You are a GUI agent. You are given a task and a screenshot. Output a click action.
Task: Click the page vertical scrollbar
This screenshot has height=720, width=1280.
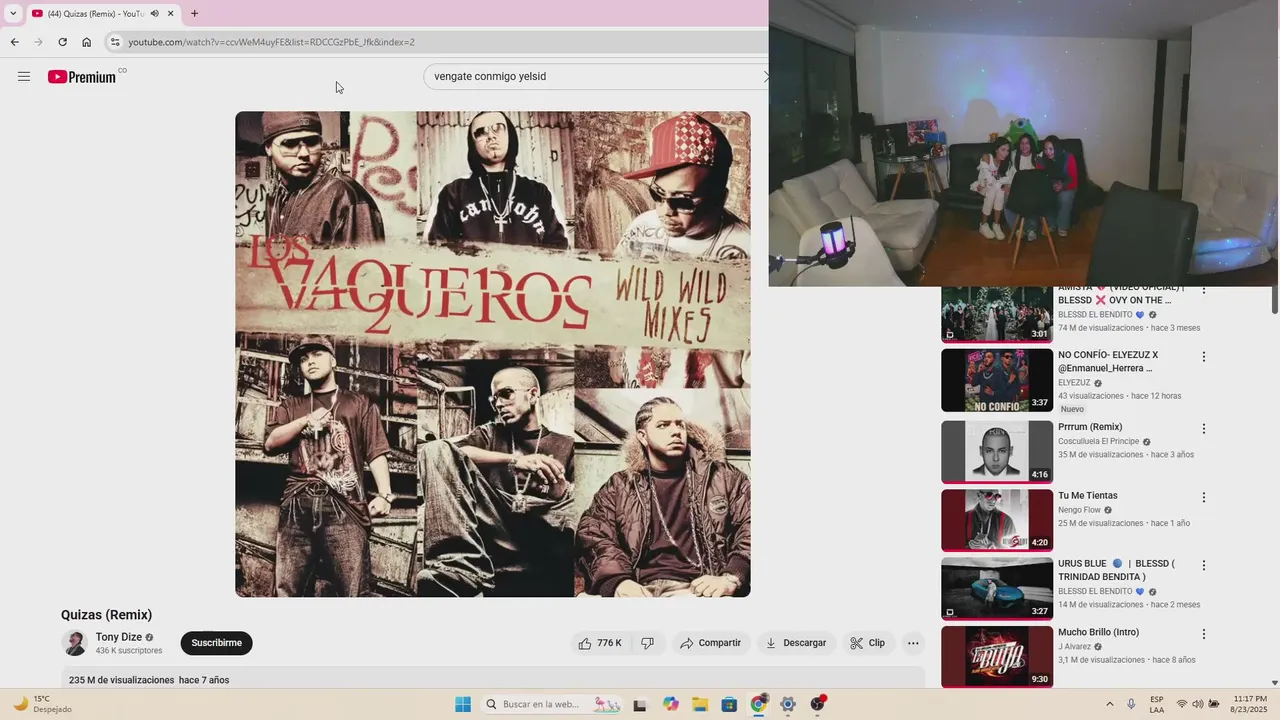click(1274, 300)
